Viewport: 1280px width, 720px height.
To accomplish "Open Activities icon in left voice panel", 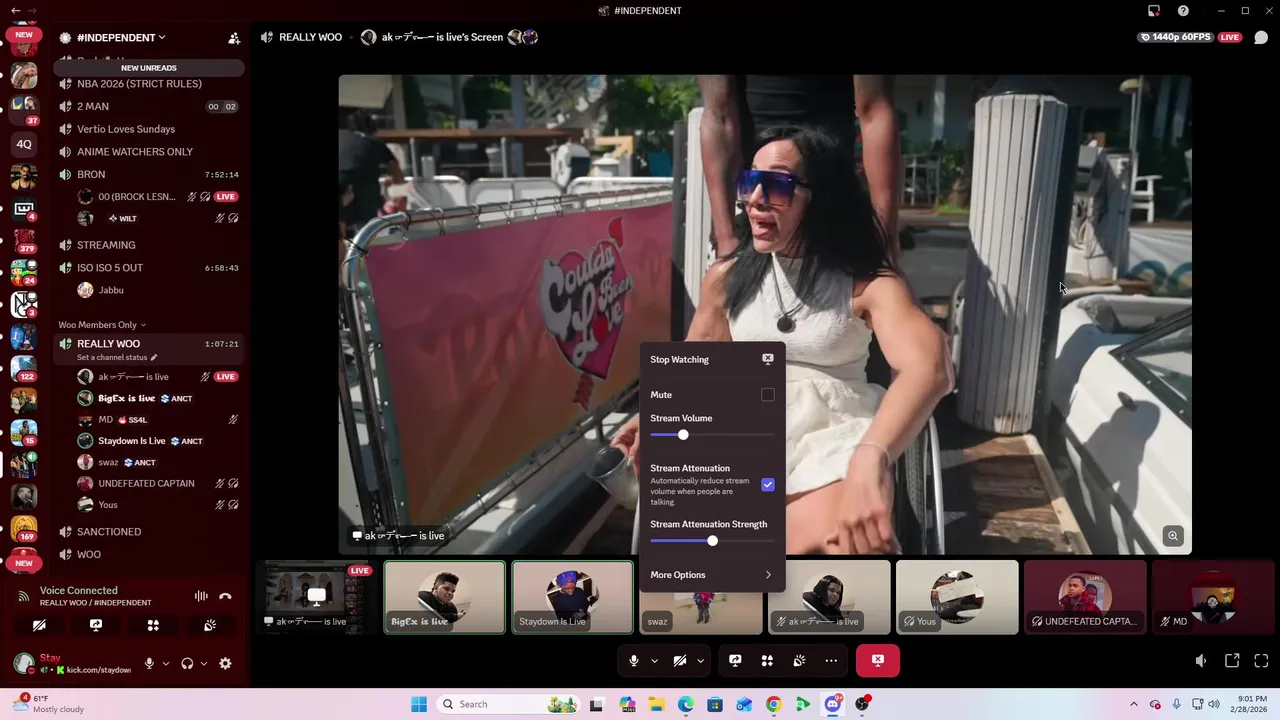I will coord(153,625).
